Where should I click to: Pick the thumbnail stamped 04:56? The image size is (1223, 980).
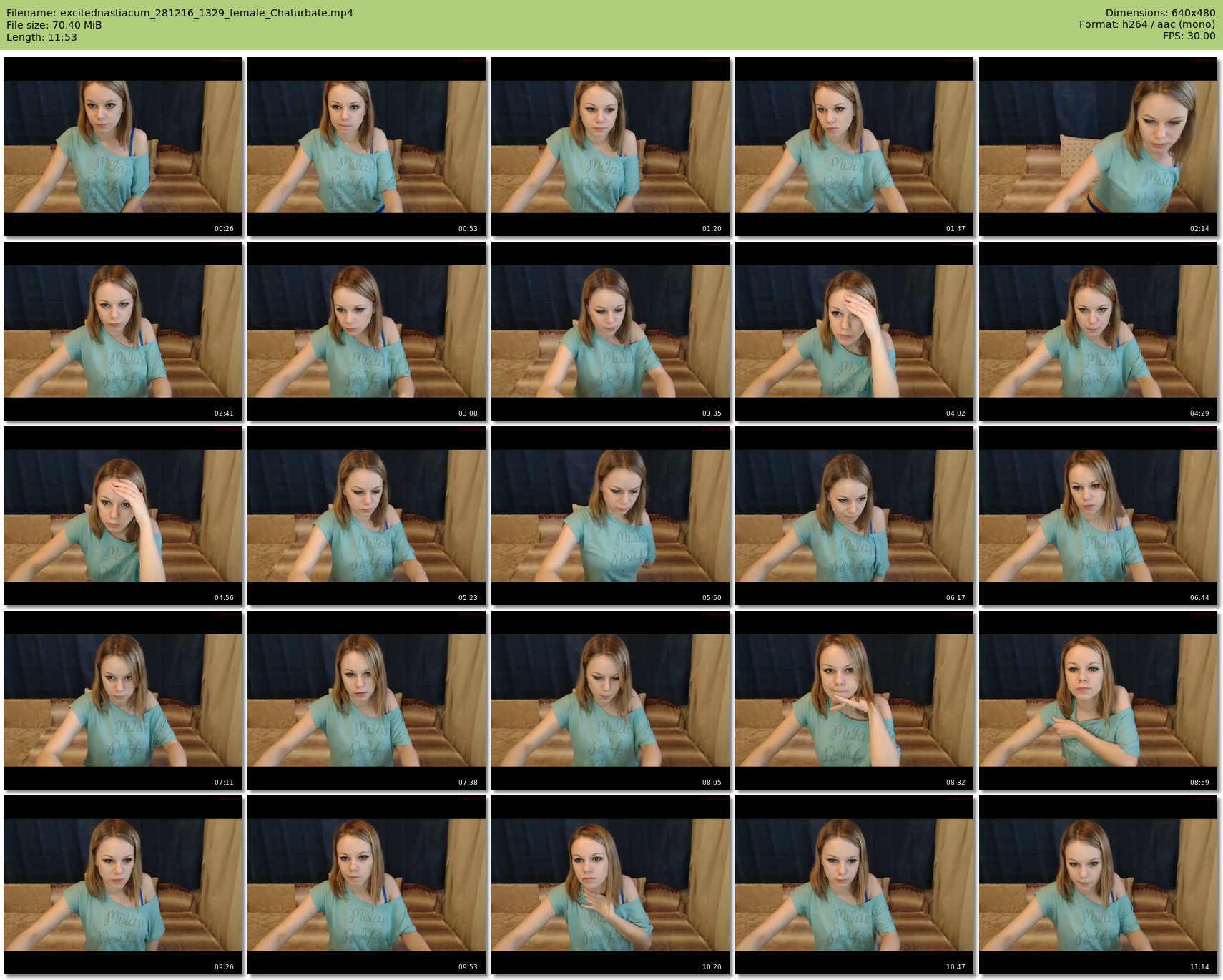pyautogui.click(x=123, y=516)
